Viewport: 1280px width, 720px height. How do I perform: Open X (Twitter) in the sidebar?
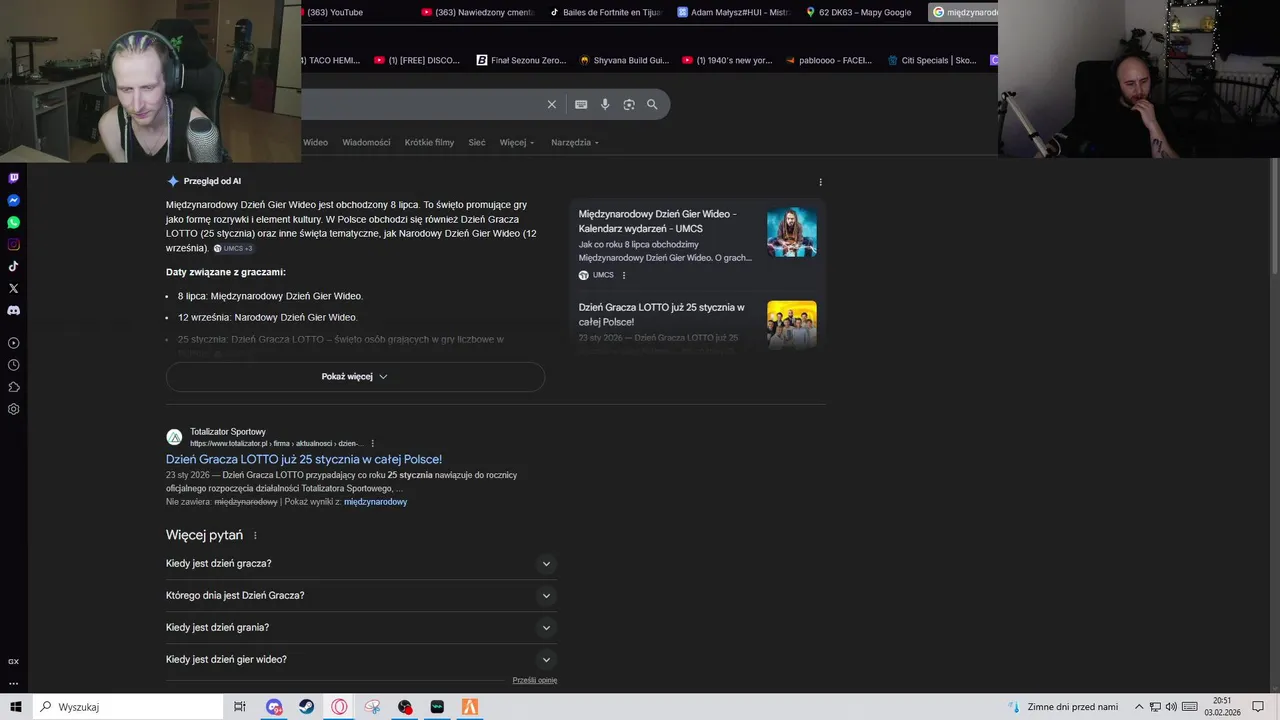tap(13, 288)
